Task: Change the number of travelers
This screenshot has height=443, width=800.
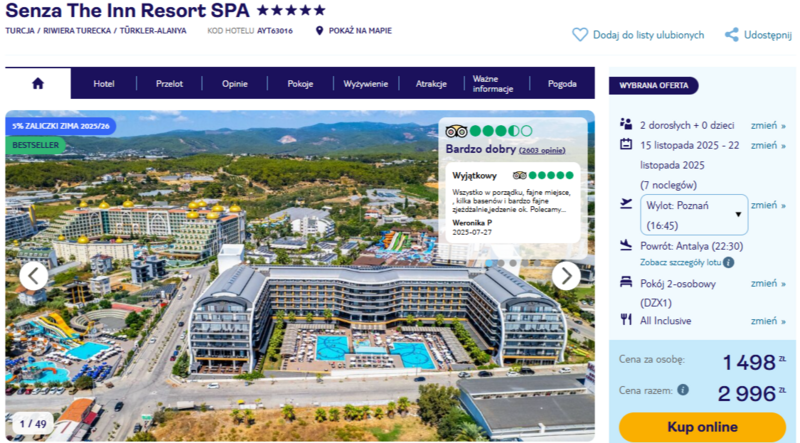Action: 768,126
